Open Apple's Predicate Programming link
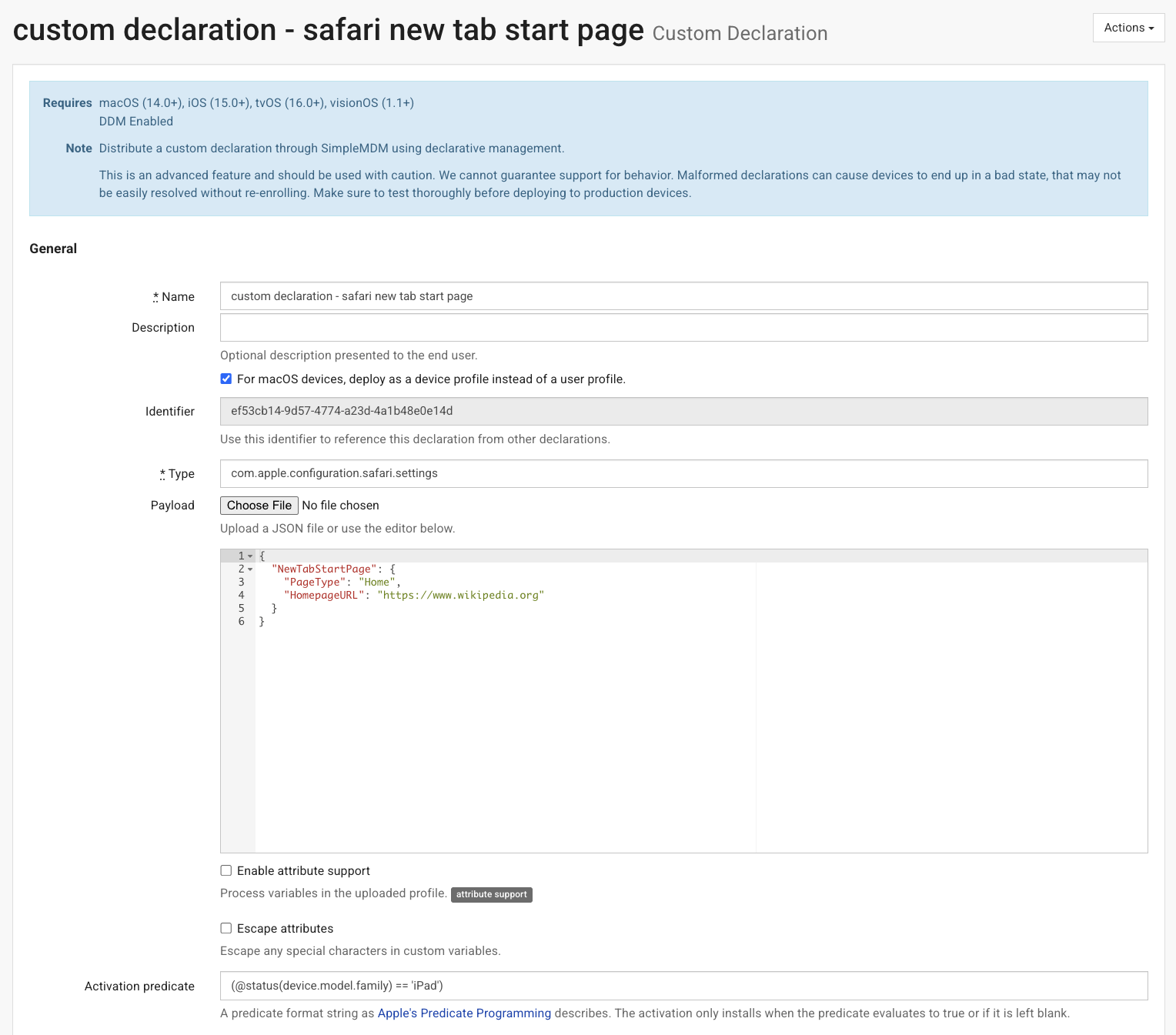 pyautogui.click(x=464, y=1013)
